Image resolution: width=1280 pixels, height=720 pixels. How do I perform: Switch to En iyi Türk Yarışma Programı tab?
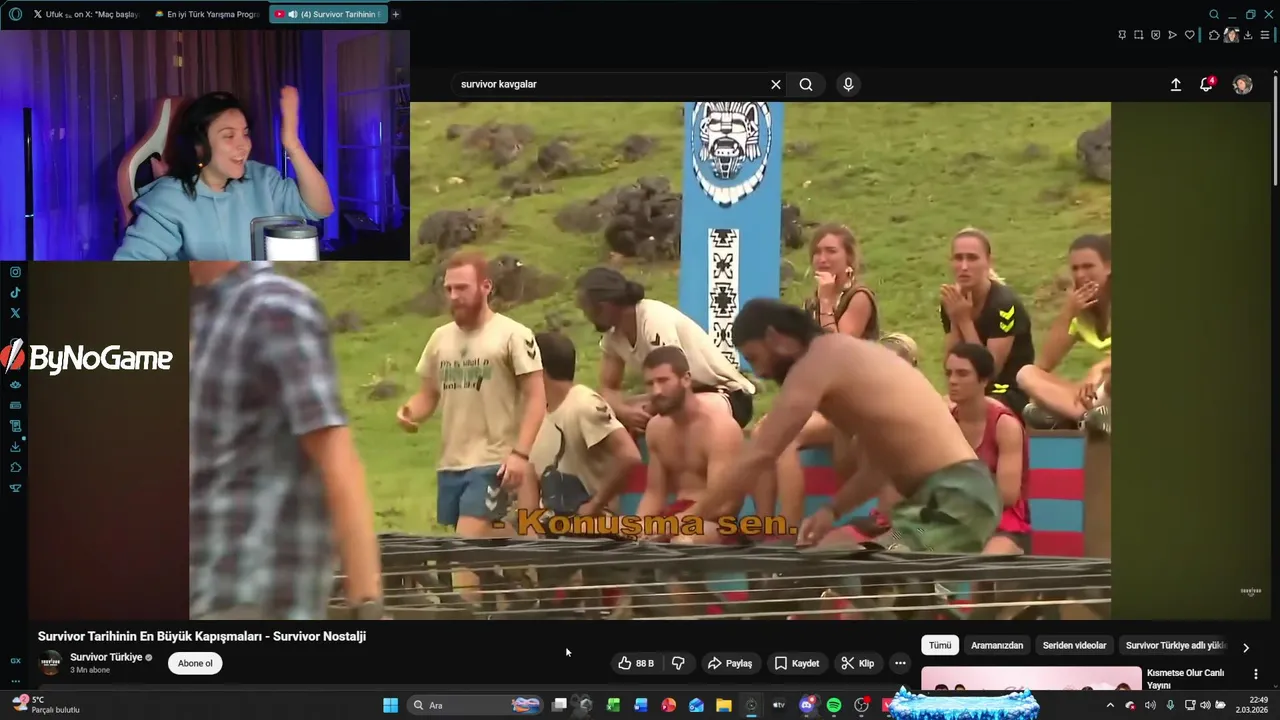click(x=207, y=14)
